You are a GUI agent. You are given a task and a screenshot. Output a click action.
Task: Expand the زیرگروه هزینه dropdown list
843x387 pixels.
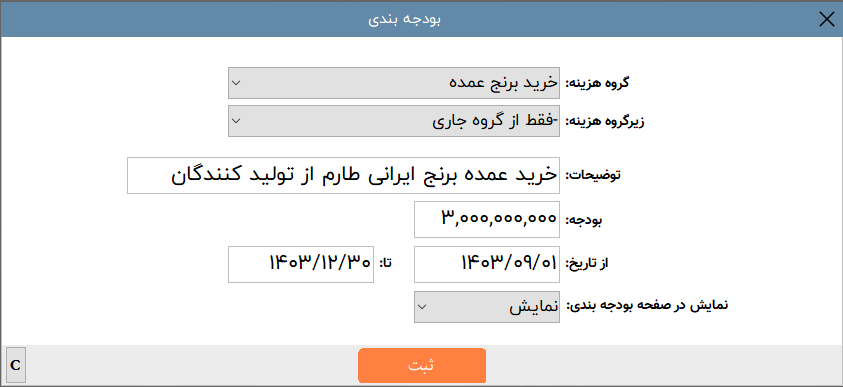394,121
